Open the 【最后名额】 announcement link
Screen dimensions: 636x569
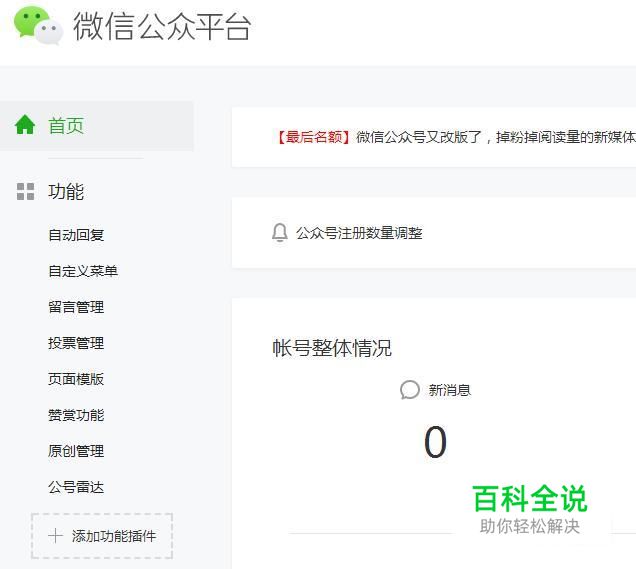click(x=456, y=137)
